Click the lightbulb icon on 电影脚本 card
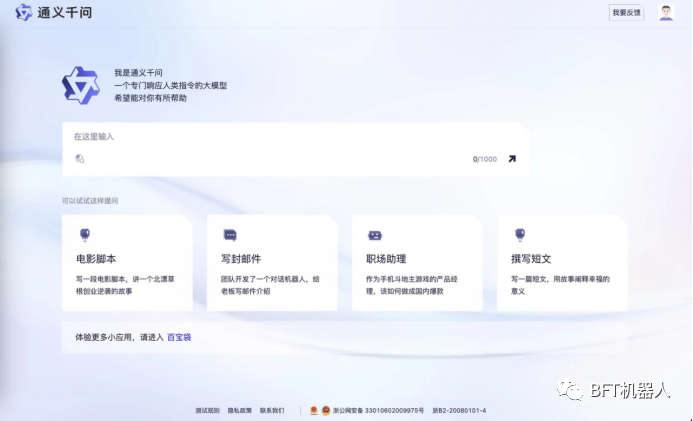 coord(85,235)
